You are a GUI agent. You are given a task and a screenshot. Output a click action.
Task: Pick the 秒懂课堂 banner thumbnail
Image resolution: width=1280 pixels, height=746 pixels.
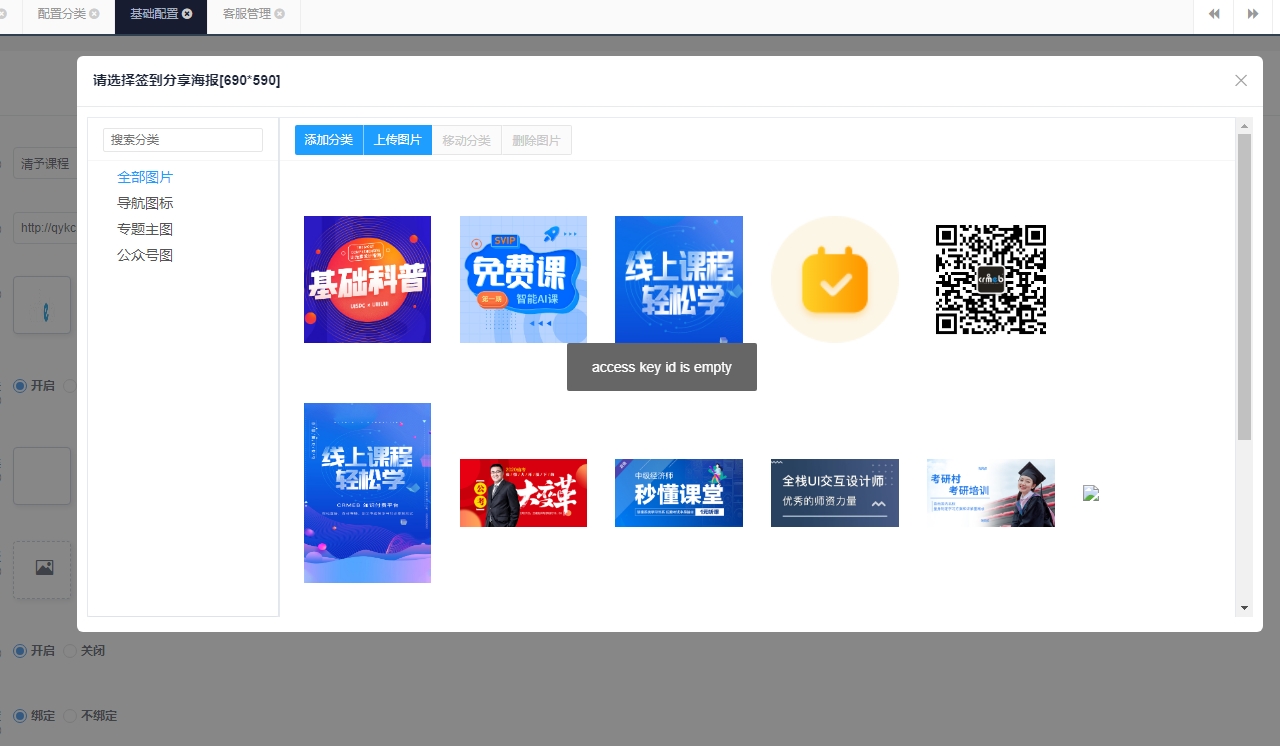point(679,493)
